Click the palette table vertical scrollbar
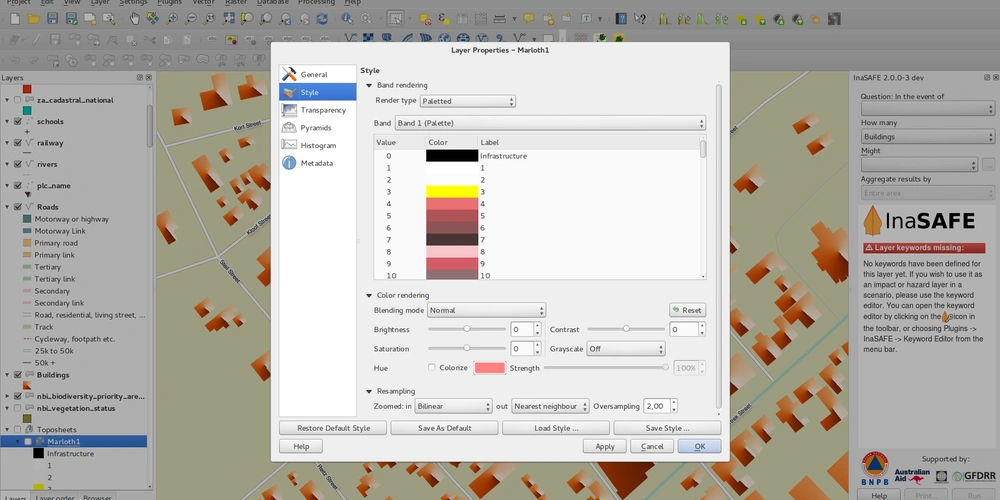The width and height of the screenshot is (1000, 500). coord(703,207)
